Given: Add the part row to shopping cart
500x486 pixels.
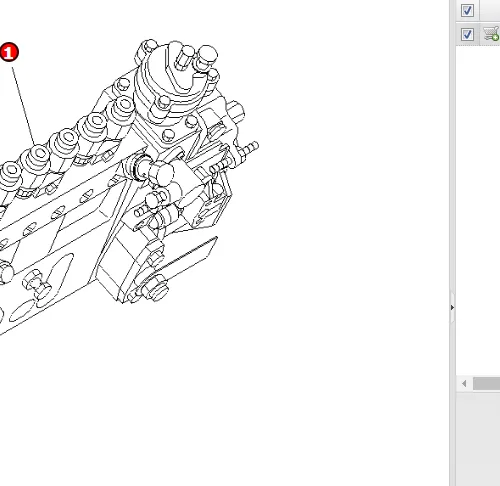Looking at the screenshot, I should pyautogui.click(x=491, y=34).
